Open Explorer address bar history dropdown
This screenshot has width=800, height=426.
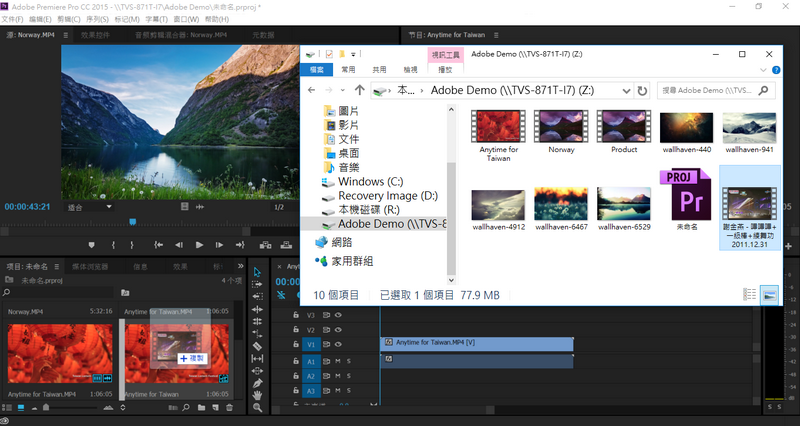coord(626,91)
